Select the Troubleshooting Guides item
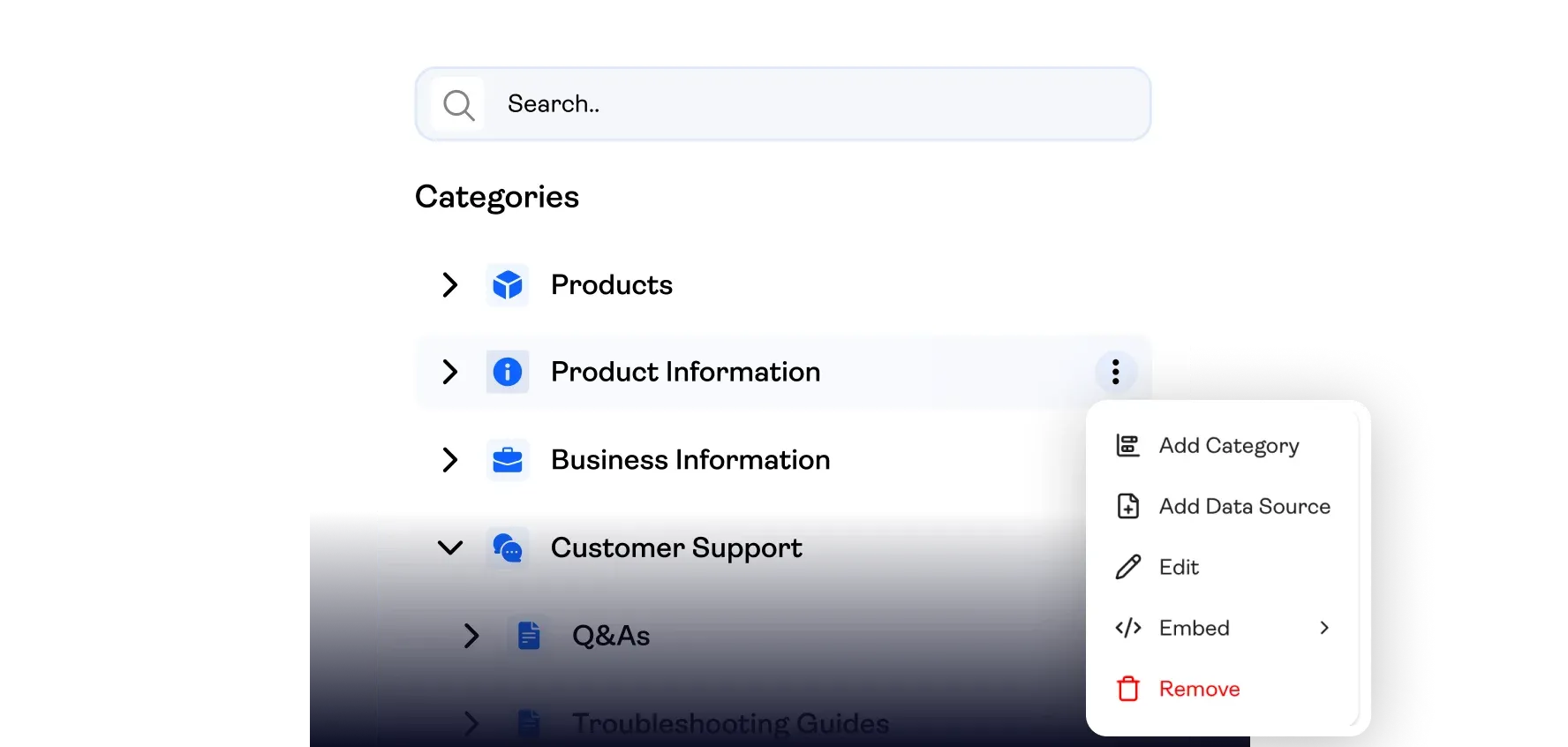1568x747 pixels. point(730,724)
